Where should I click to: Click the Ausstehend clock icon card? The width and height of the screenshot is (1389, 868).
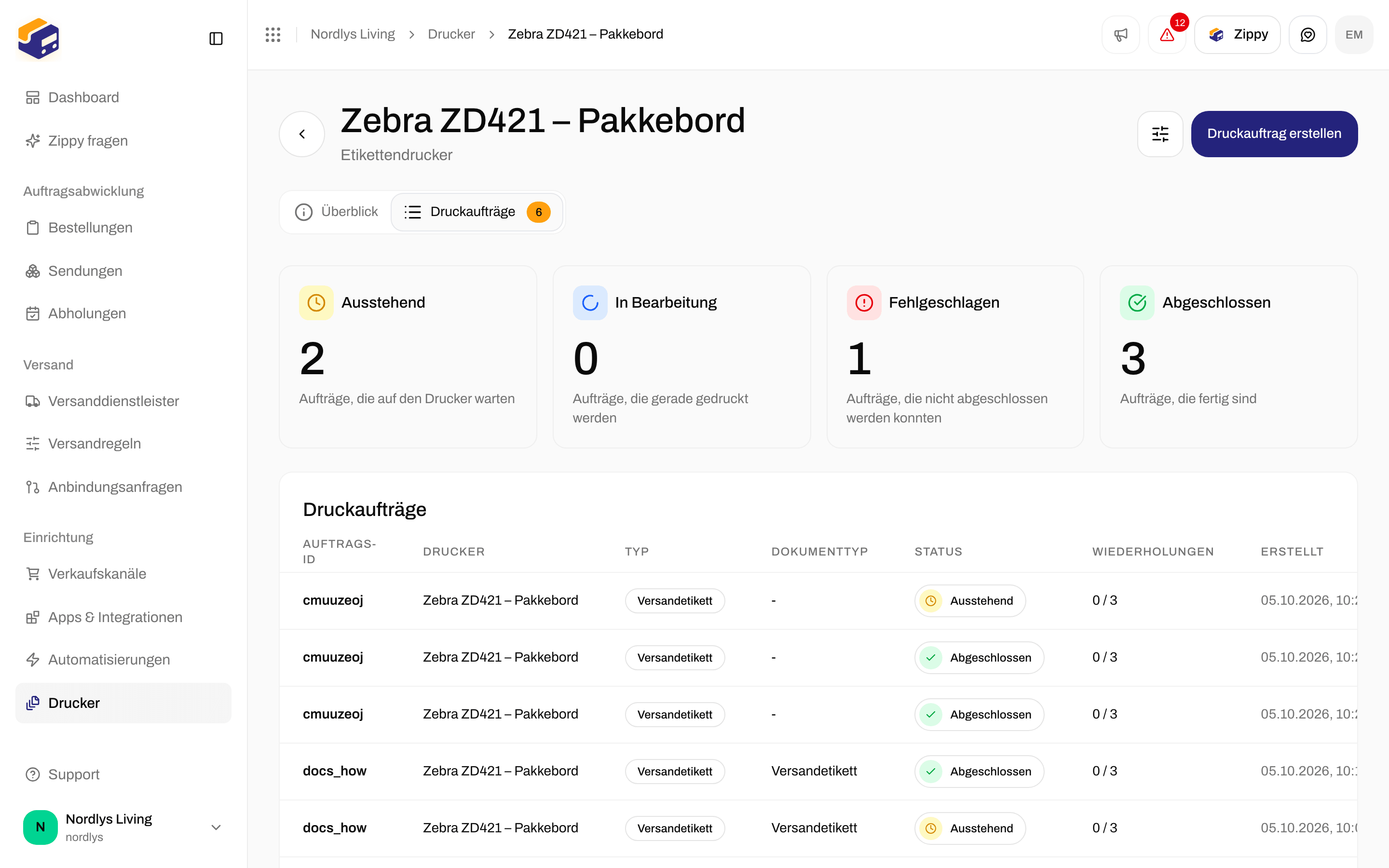click(316, 302)
